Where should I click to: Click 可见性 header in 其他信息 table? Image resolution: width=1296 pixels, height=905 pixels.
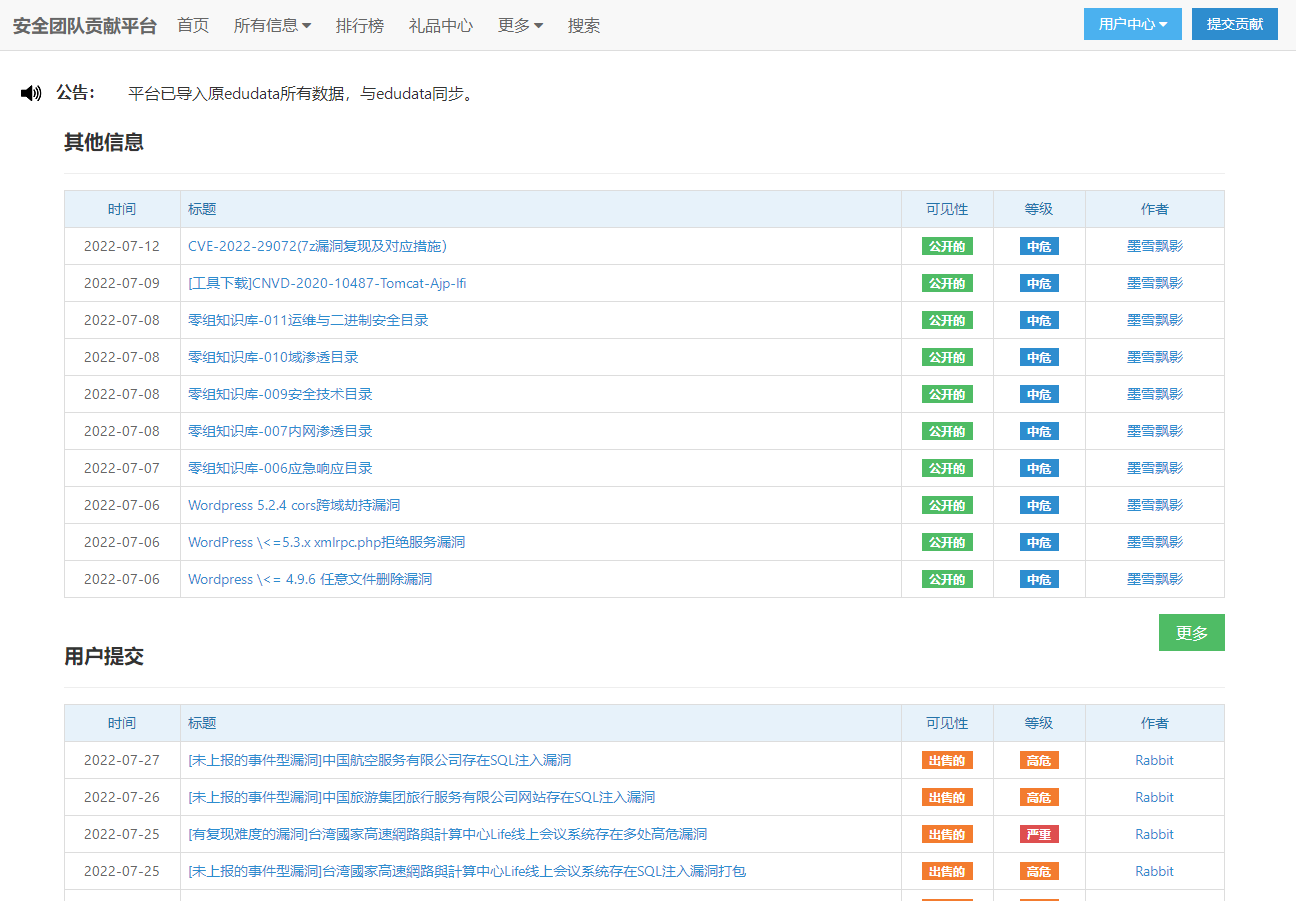pos(947,209)
